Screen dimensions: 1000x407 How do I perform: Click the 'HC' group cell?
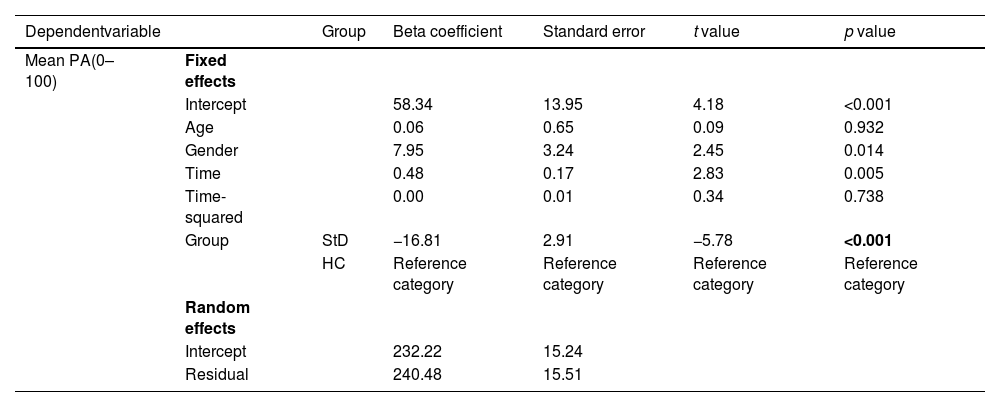tap(333, 264)
